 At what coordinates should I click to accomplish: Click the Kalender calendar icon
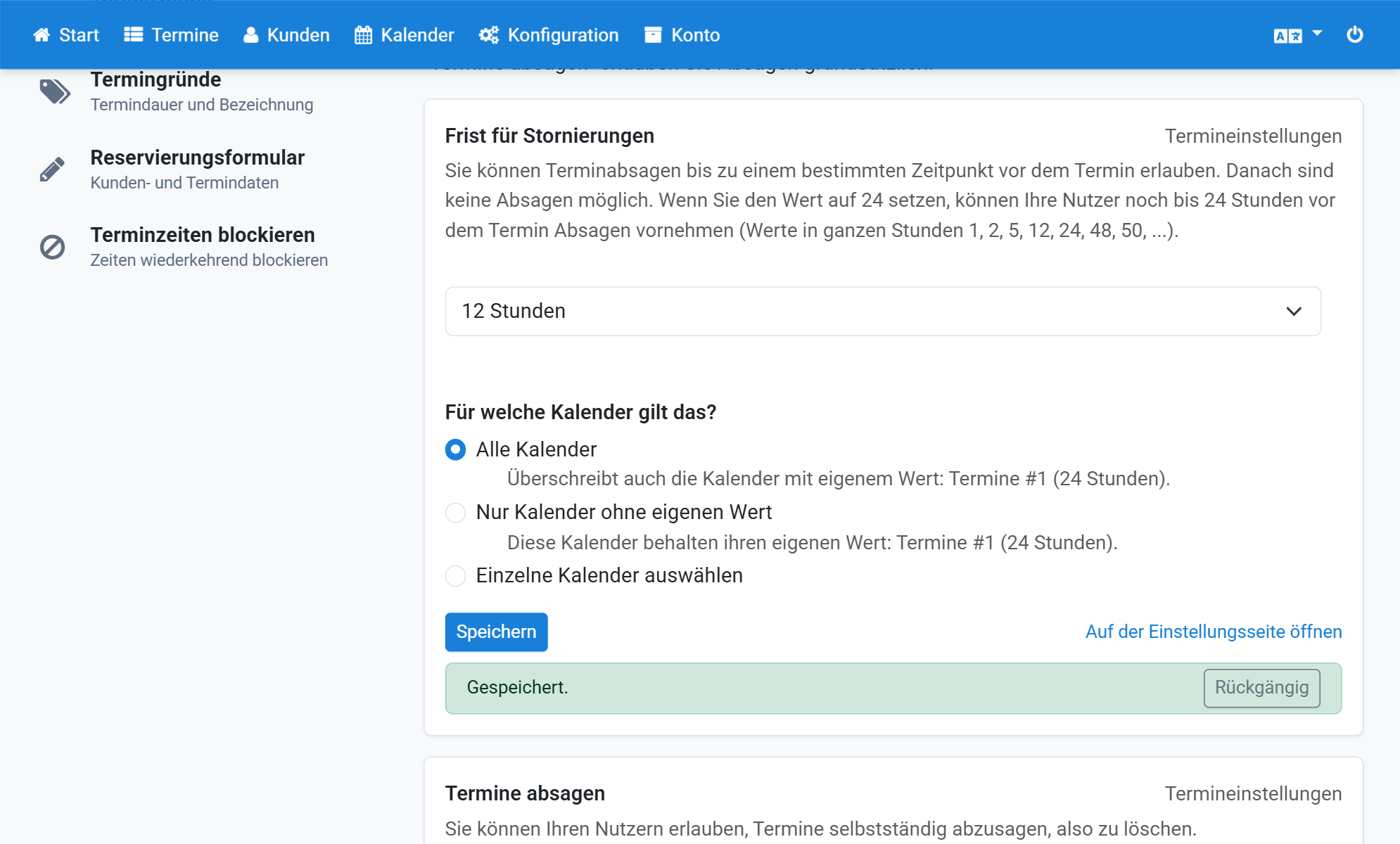(363, 35)
